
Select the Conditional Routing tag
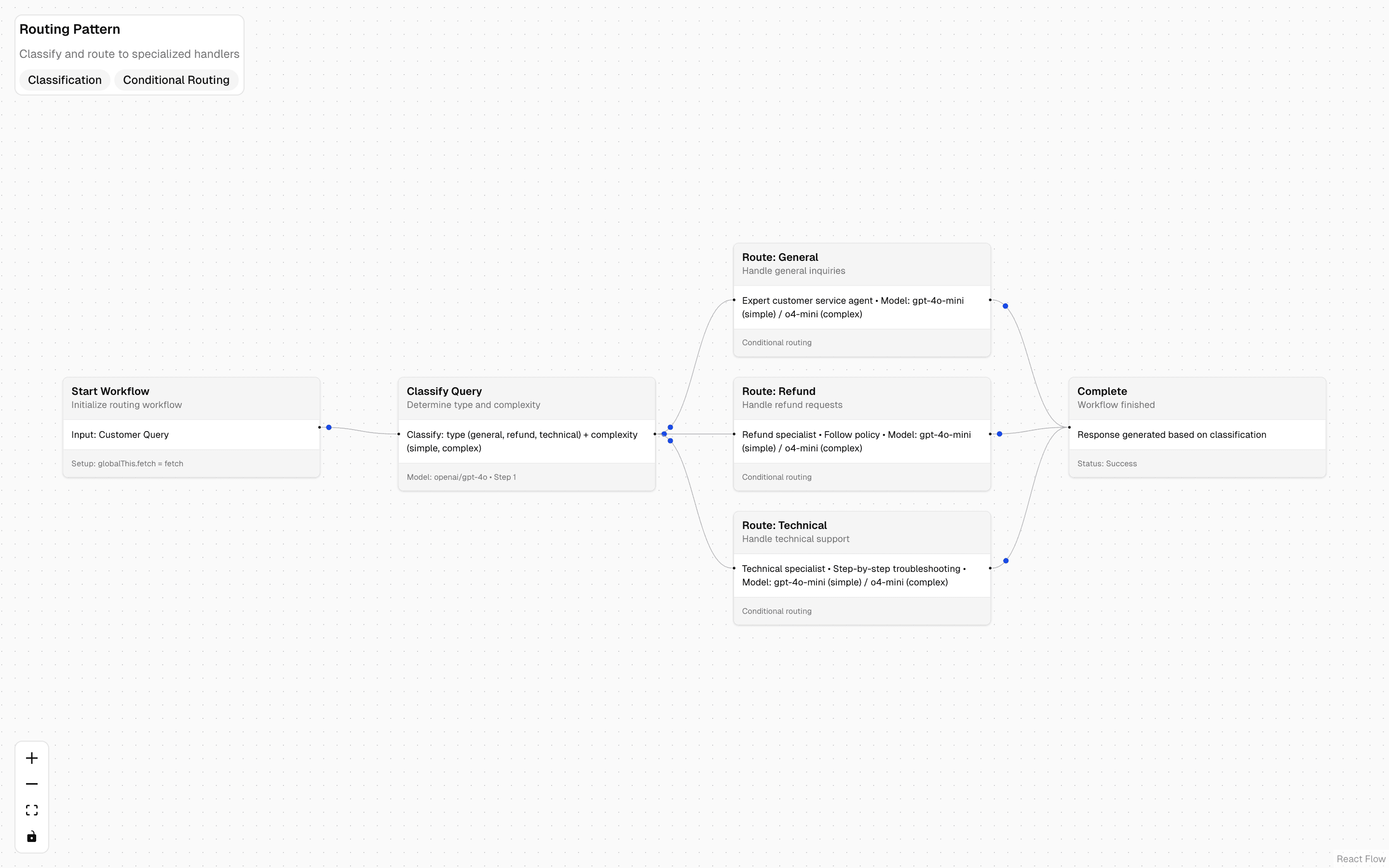pos(176,80)
